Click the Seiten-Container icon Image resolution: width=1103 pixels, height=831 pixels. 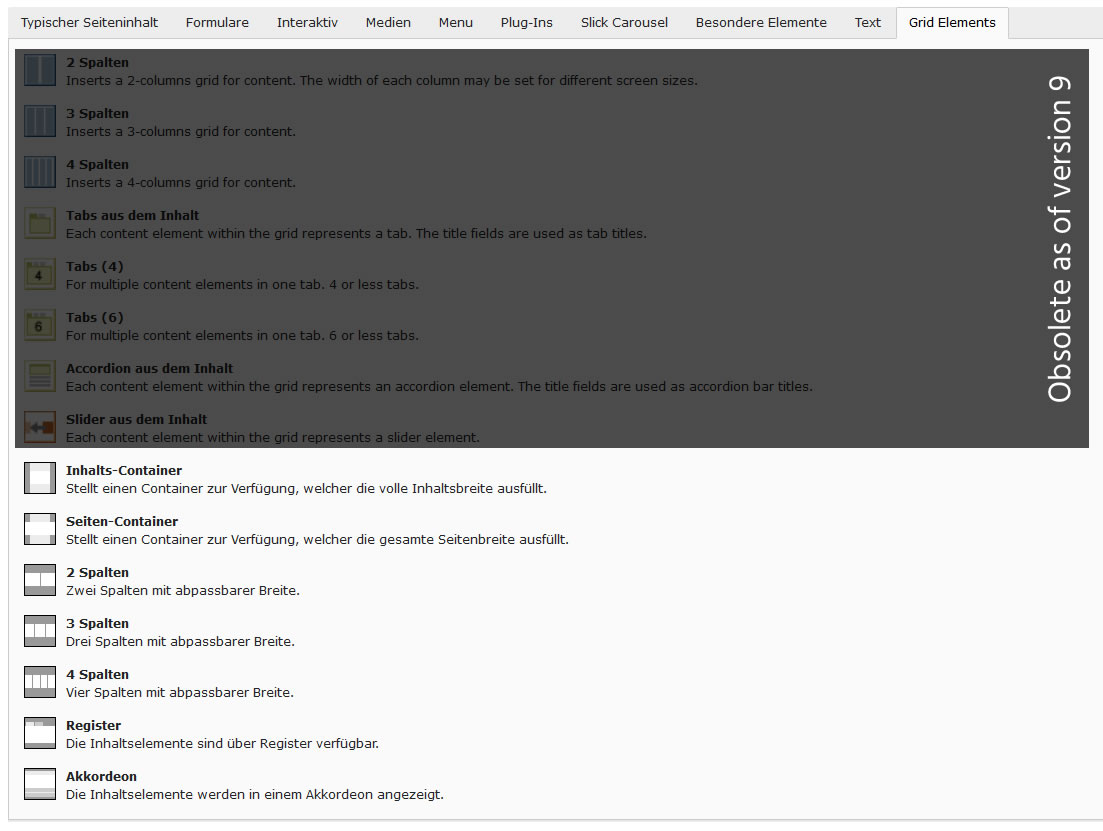40,529
